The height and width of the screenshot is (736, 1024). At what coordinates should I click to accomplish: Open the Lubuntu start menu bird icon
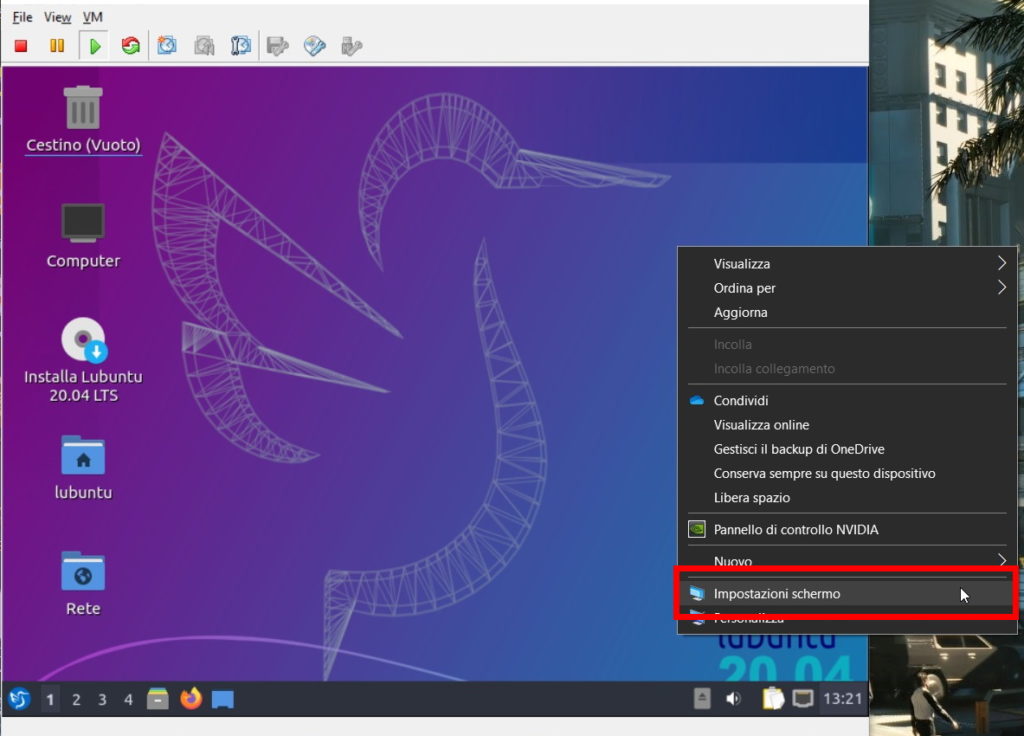tap(20, 699)
